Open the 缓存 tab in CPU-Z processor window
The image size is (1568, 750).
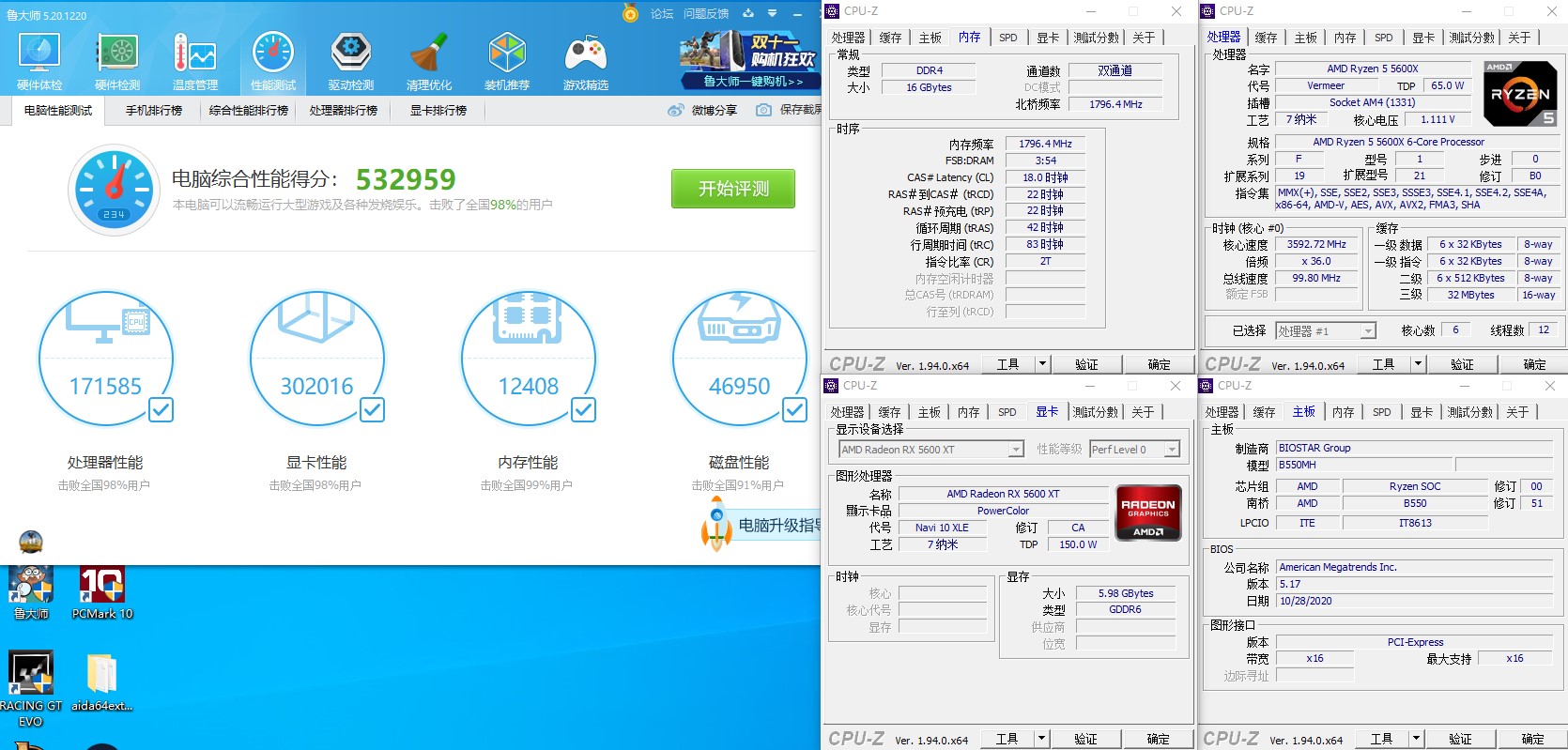[1266, 38]
